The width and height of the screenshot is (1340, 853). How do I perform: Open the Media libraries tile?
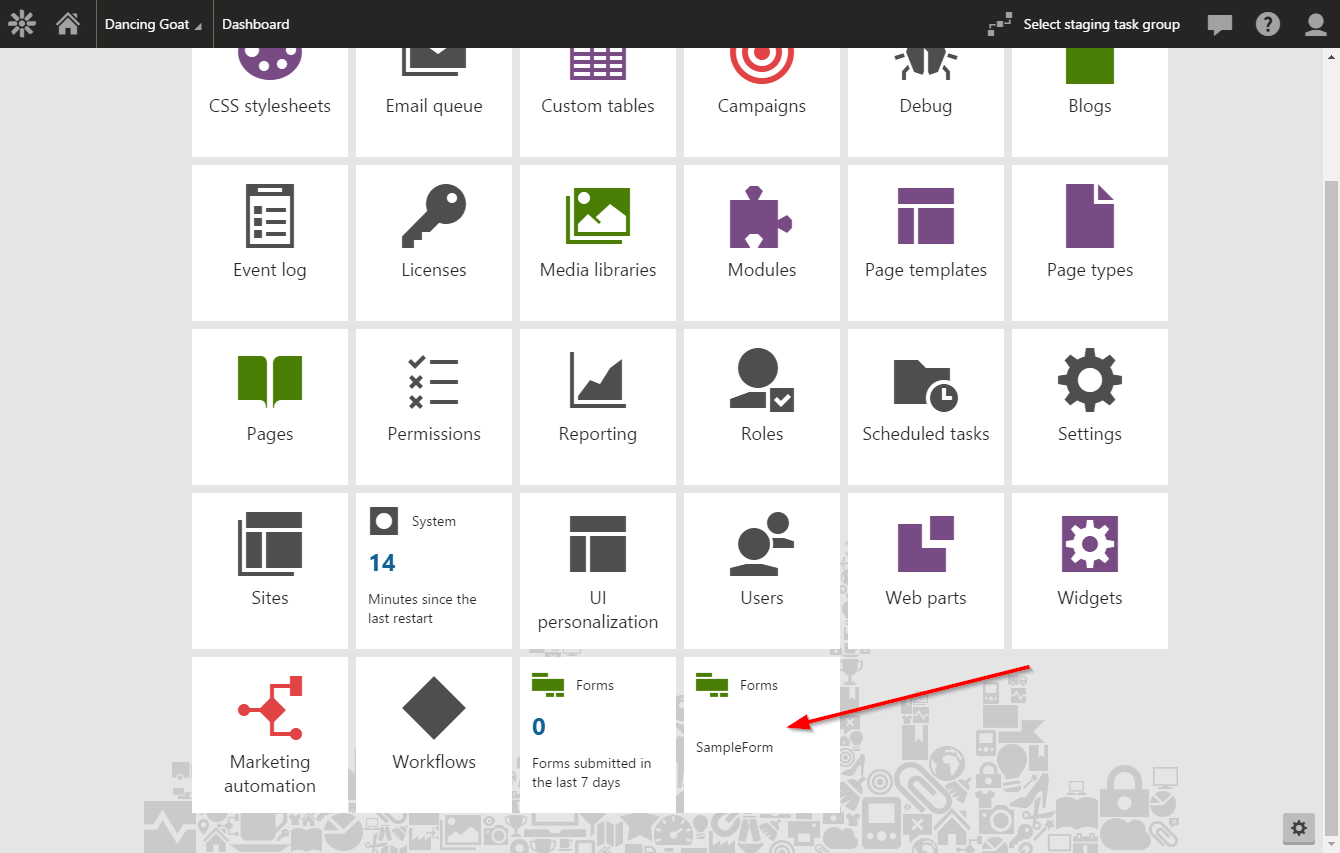click(x=598, y=242)
